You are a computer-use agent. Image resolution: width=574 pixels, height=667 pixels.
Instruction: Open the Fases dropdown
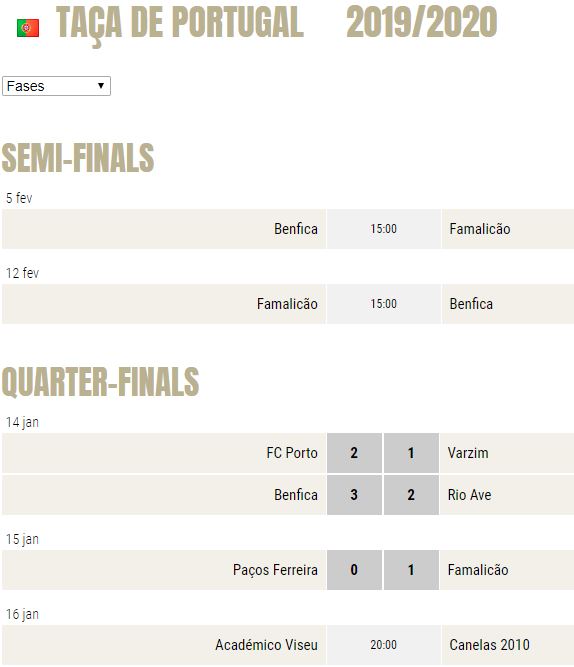click(x=56, y=86)
